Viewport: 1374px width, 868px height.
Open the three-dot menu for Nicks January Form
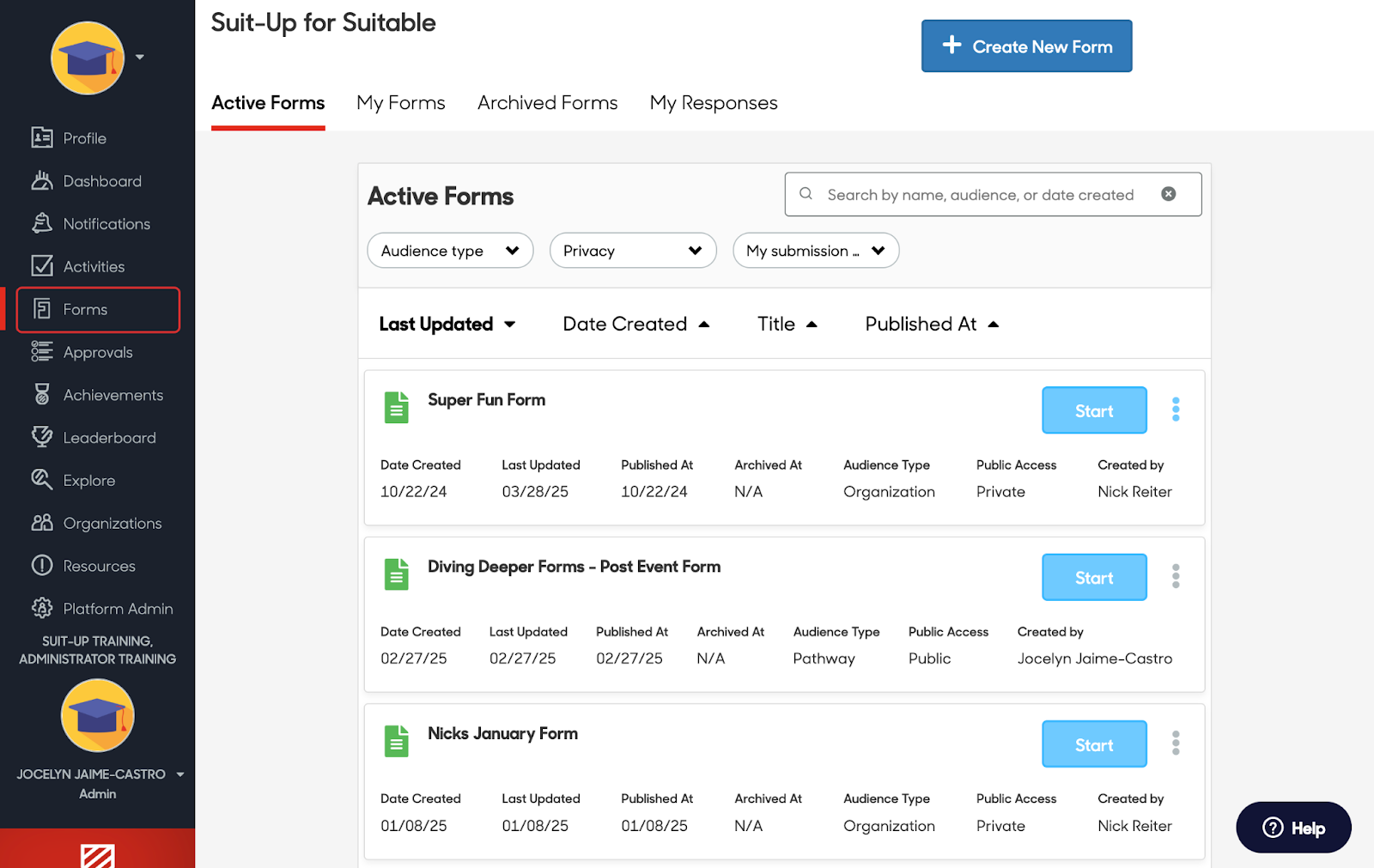click(x=1176, y=743)
